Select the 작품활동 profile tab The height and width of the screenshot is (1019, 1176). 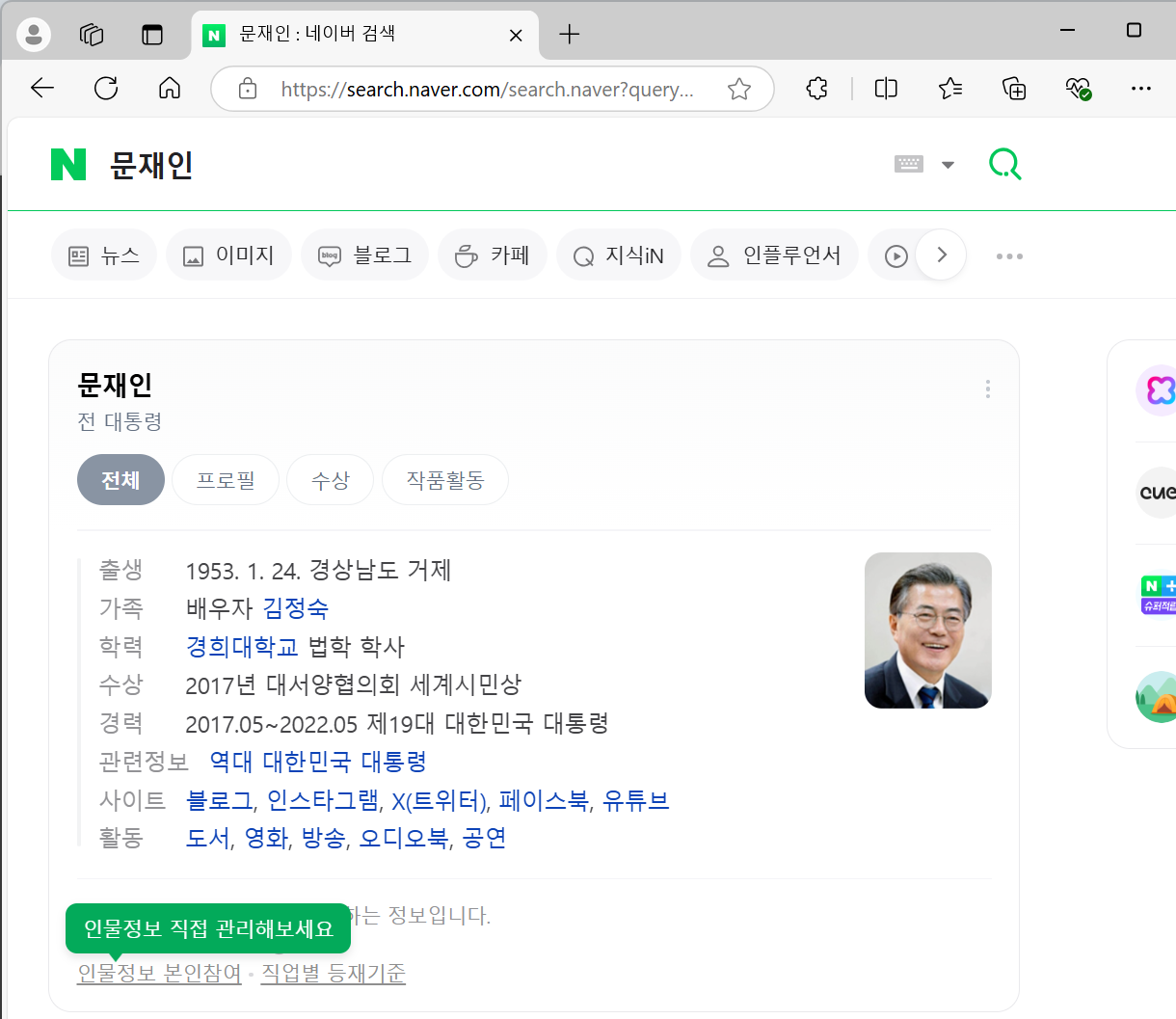pyautogui.click(x=445, y=480)
